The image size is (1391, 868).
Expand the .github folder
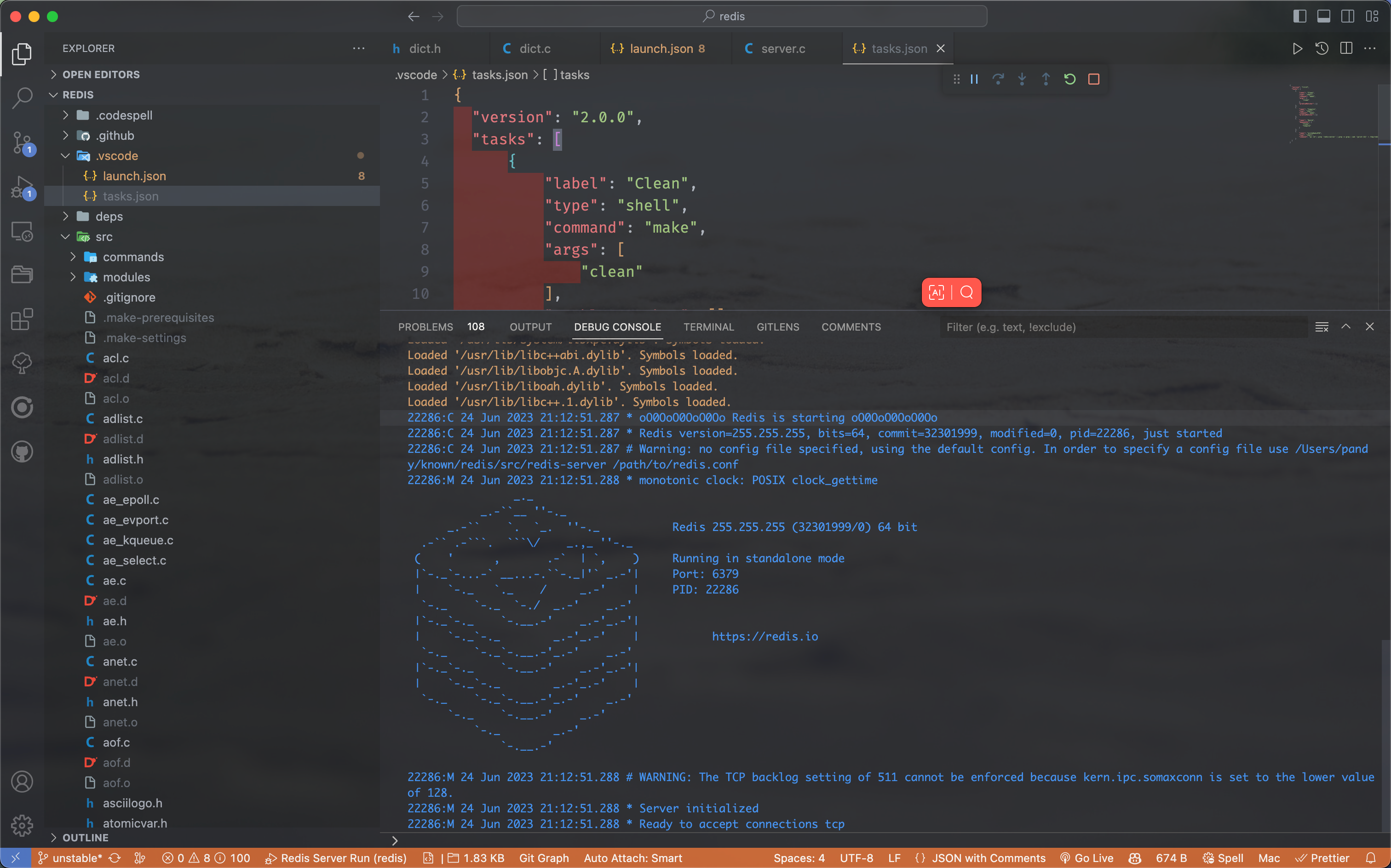(65, 136)
